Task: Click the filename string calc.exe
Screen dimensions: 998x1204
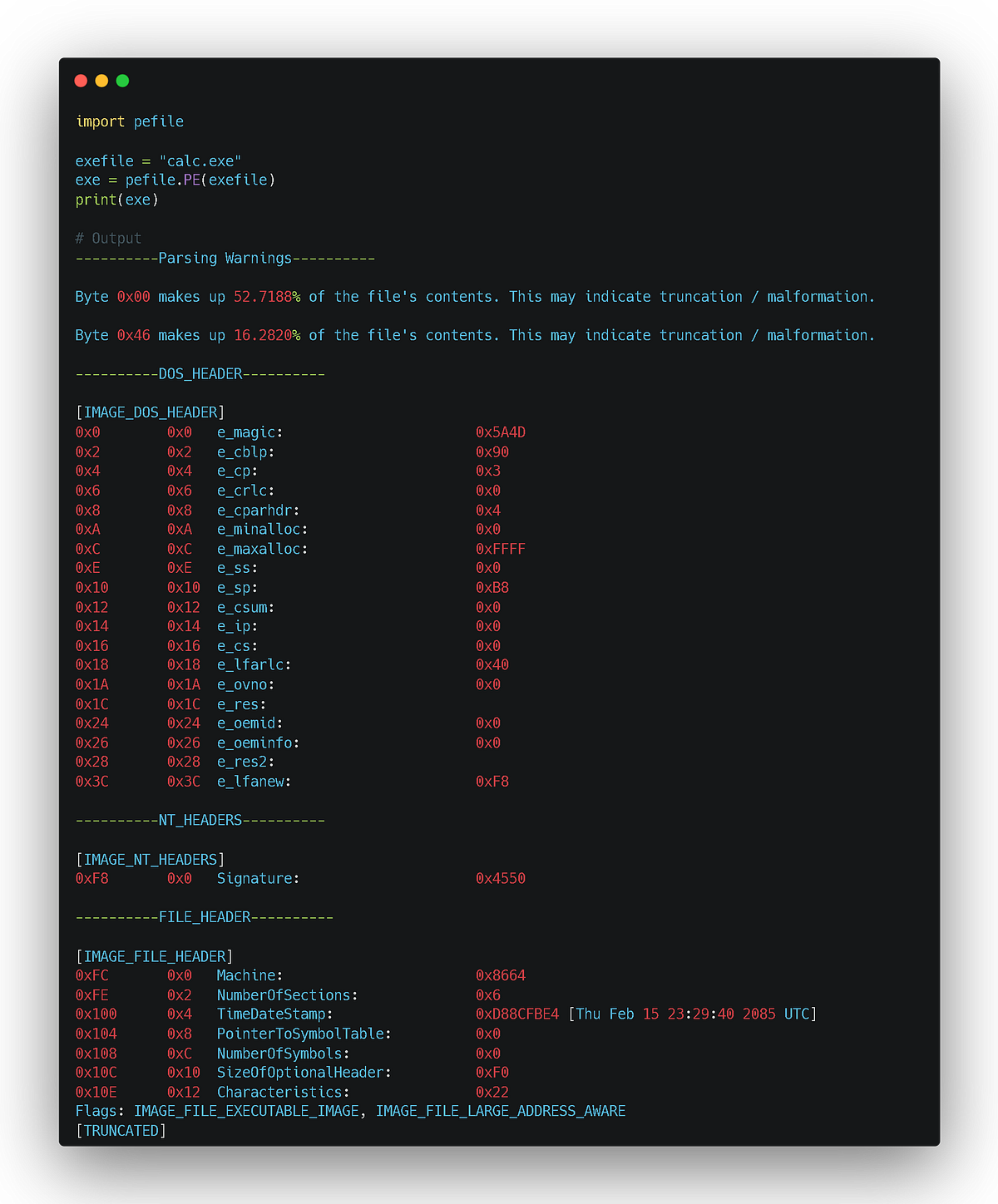Action: [x=200, y=160]
